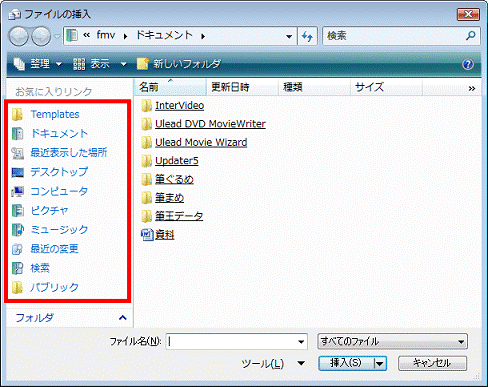
Task: Click the Updater5 folder icon
Action: 146,161
